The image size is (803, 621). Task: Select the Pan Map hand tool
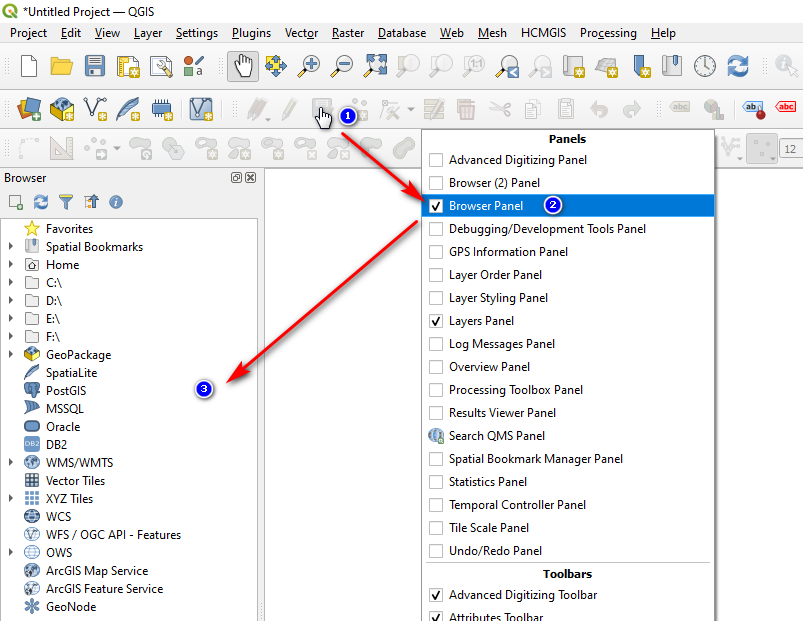coord(243,66)
